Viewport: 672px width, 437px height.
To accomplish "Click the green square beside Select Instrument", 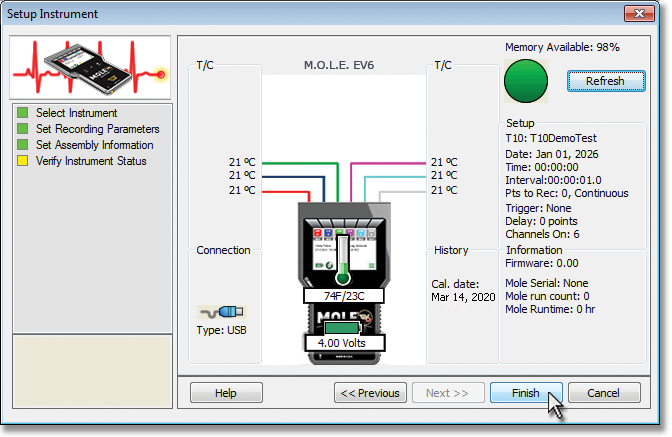I will pyautogui.click(x=22, y=113).
